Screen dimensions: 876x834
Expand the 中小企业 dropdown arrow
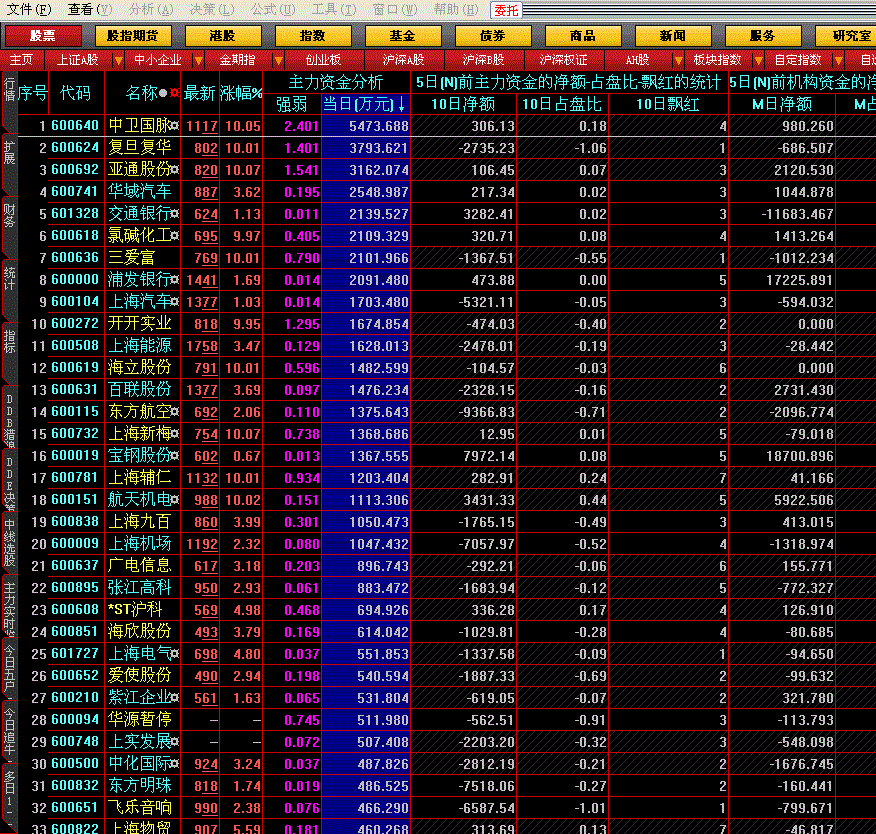pos(198,60)
